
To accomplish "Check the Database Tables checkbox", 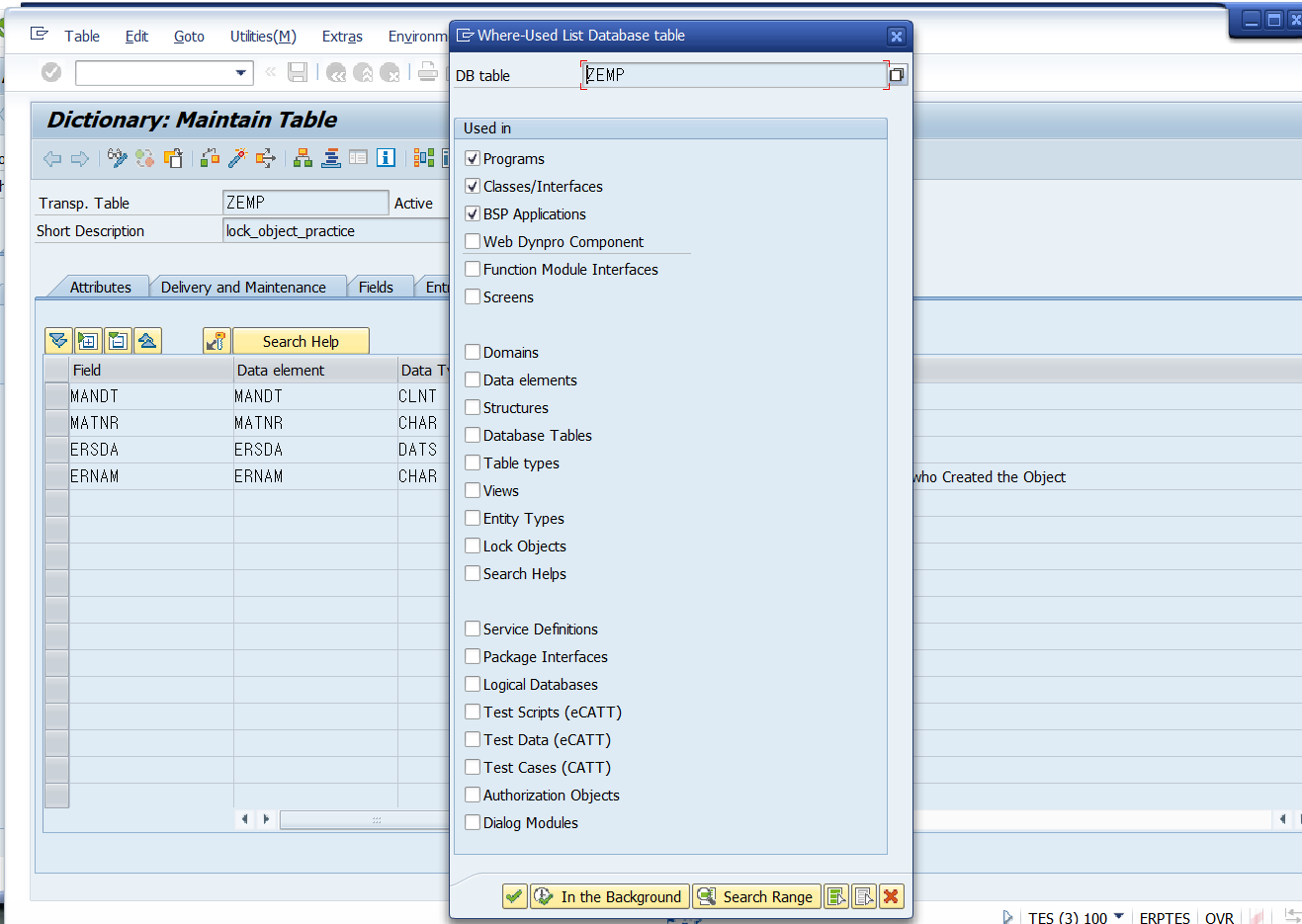I will [x=473, y=435].
